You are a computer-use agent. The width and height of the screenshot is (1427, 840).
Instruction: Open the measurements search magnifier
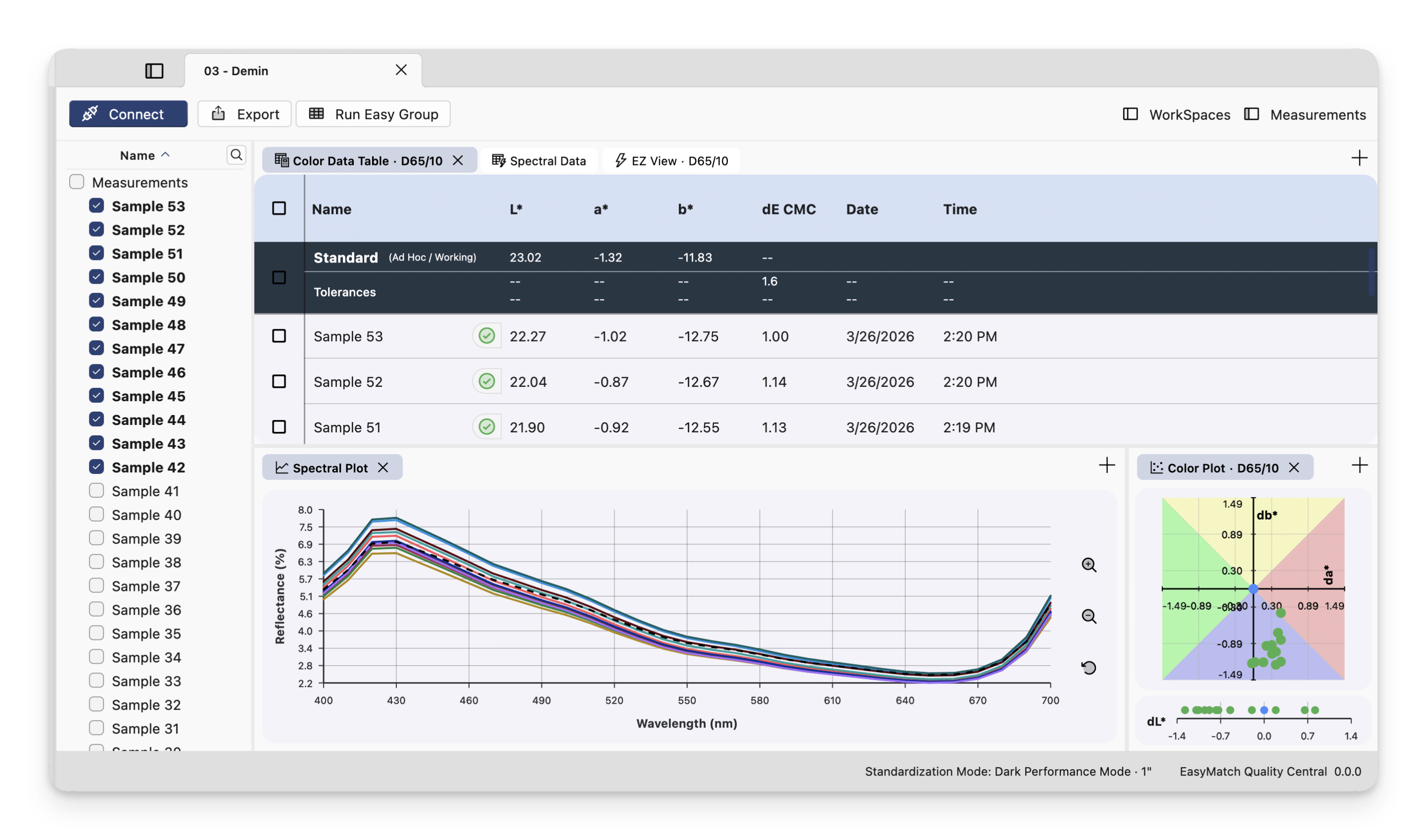pos(236,155)
